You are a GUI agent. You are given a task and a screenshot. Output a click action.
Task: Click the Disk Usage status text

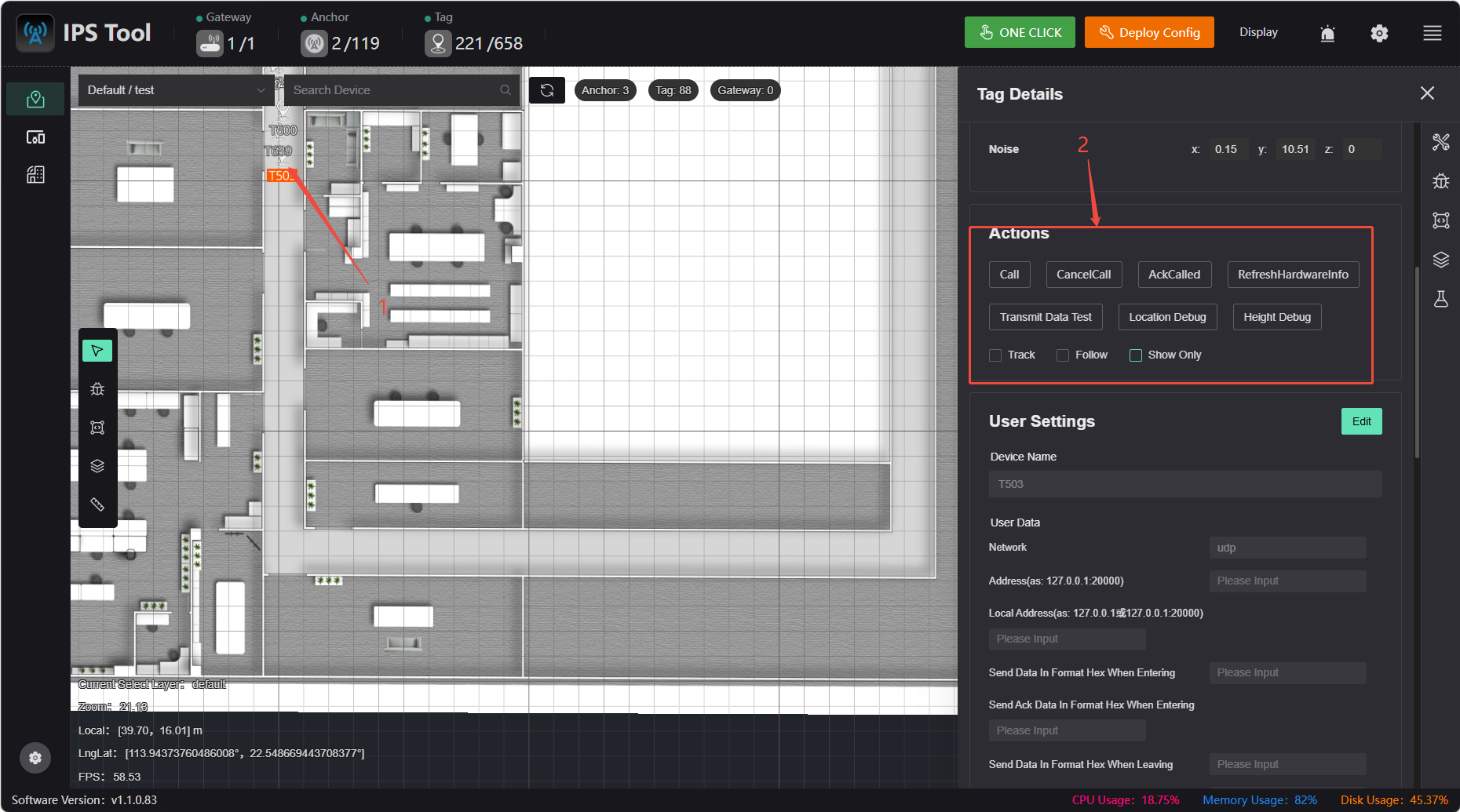(1394, 800)
